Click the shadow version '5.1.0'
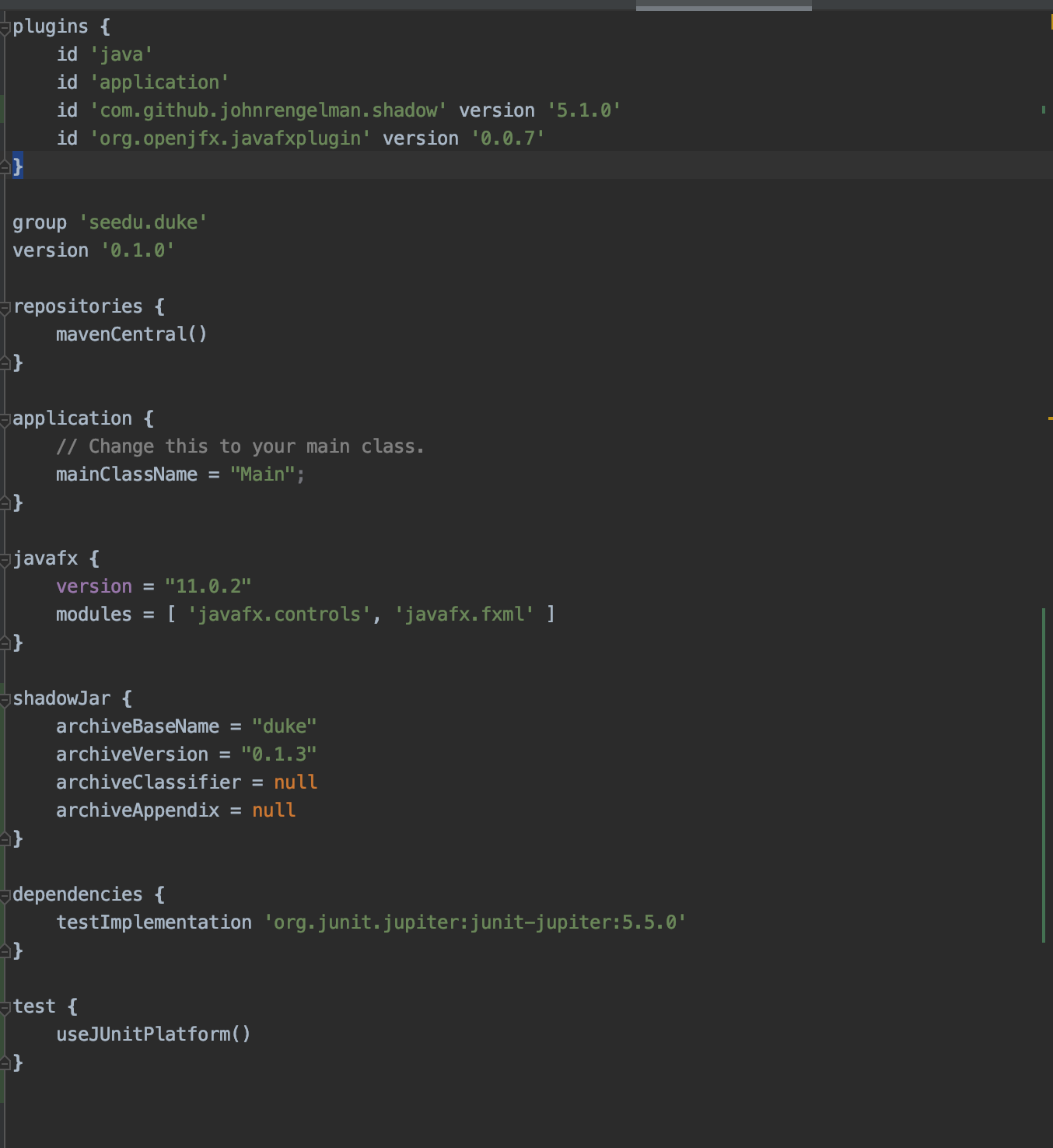 pyautogui.click(x=584, y=110)
